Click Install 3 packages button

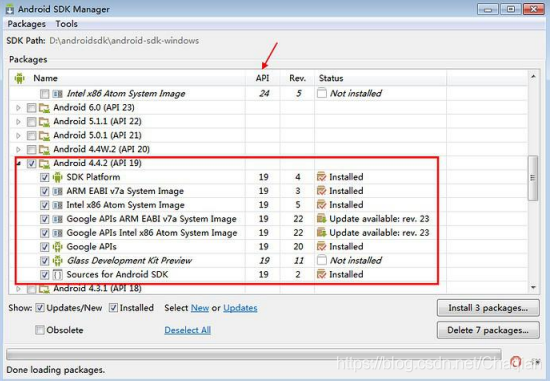point(488,308)
